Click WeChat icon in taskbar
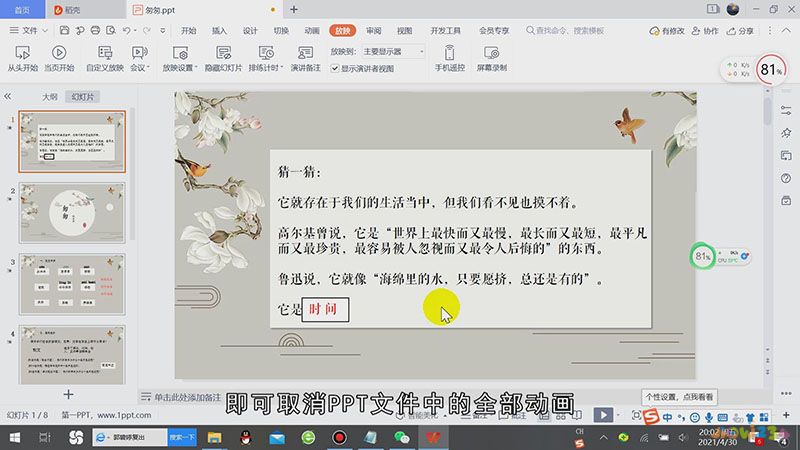 point(402,437)
